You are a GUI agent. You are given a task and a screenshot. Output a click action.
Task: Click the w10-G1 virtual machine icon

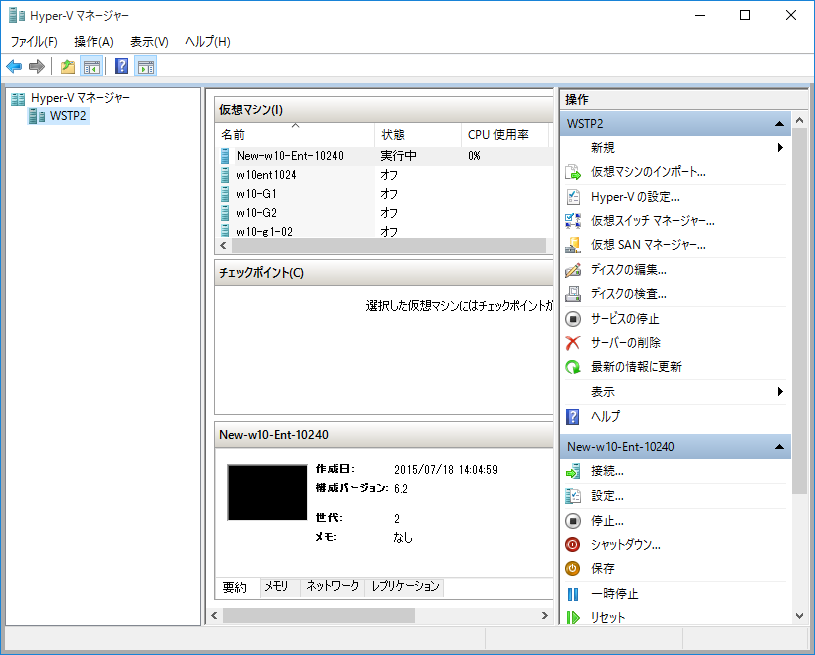[225, 194]
